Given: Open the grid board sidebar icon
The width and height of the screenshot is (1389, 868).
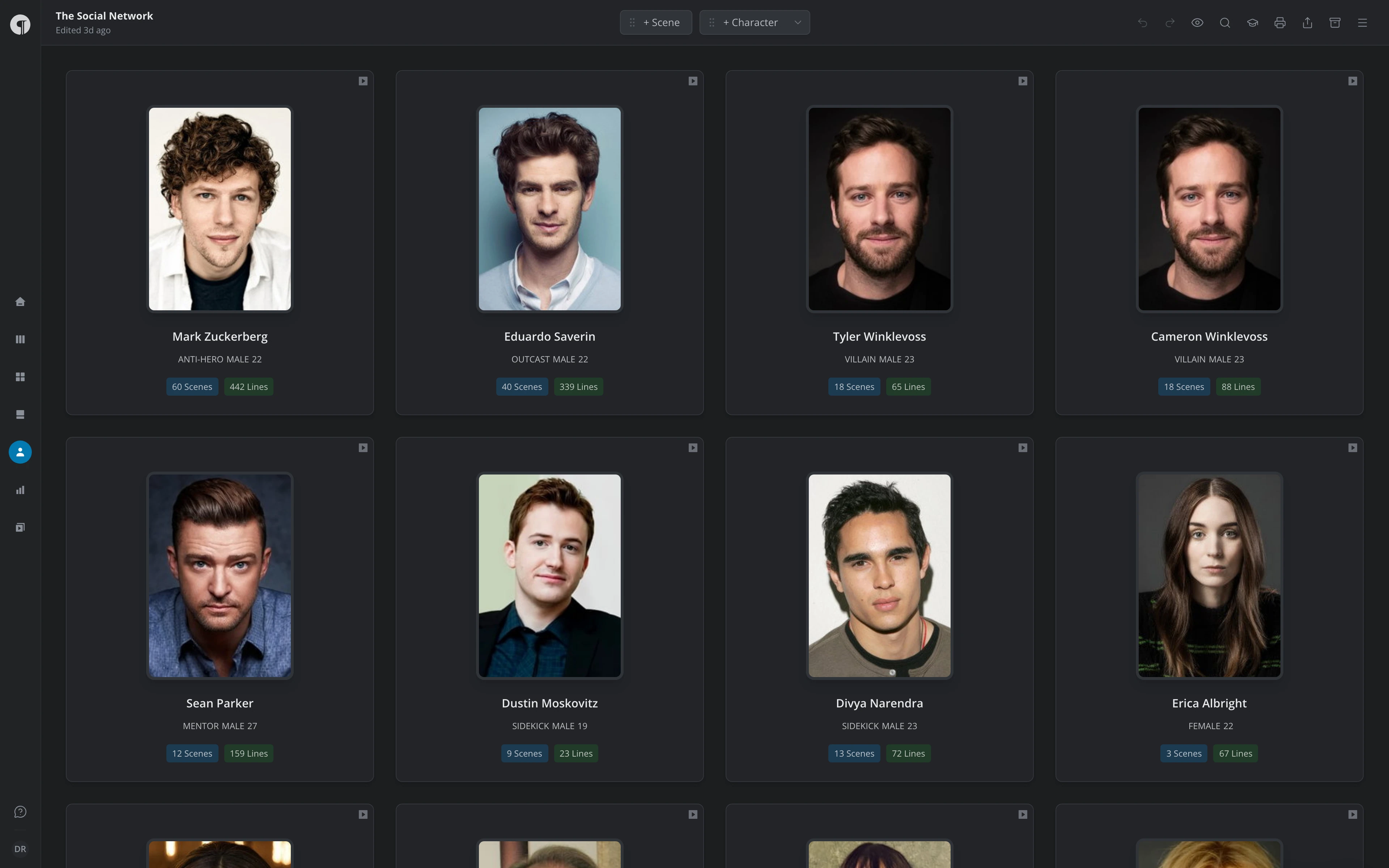Looking at the screenshot, I should click(20, 376).
